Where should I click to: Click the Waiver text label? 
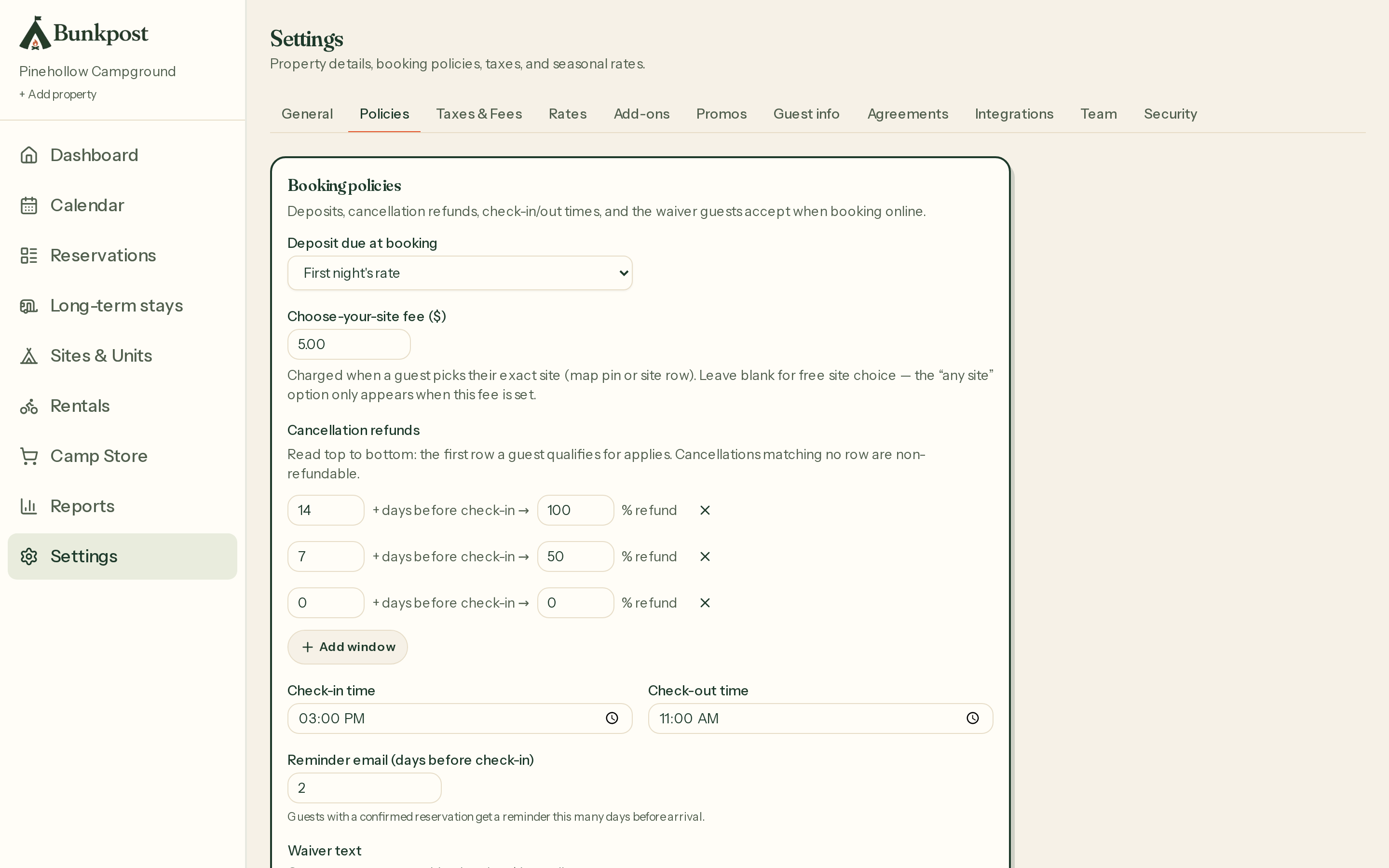pos(324,851)
